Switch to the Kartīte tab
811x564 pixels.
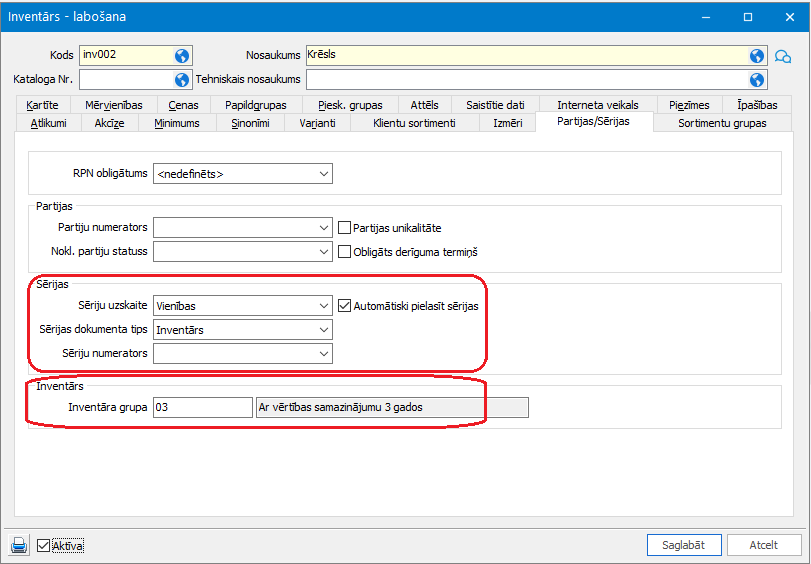point(42,105)
